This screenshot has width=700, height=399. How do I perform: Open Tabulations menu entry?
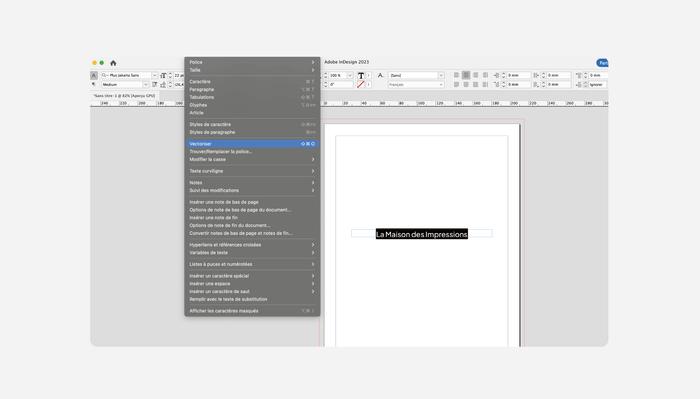point(252,97)
